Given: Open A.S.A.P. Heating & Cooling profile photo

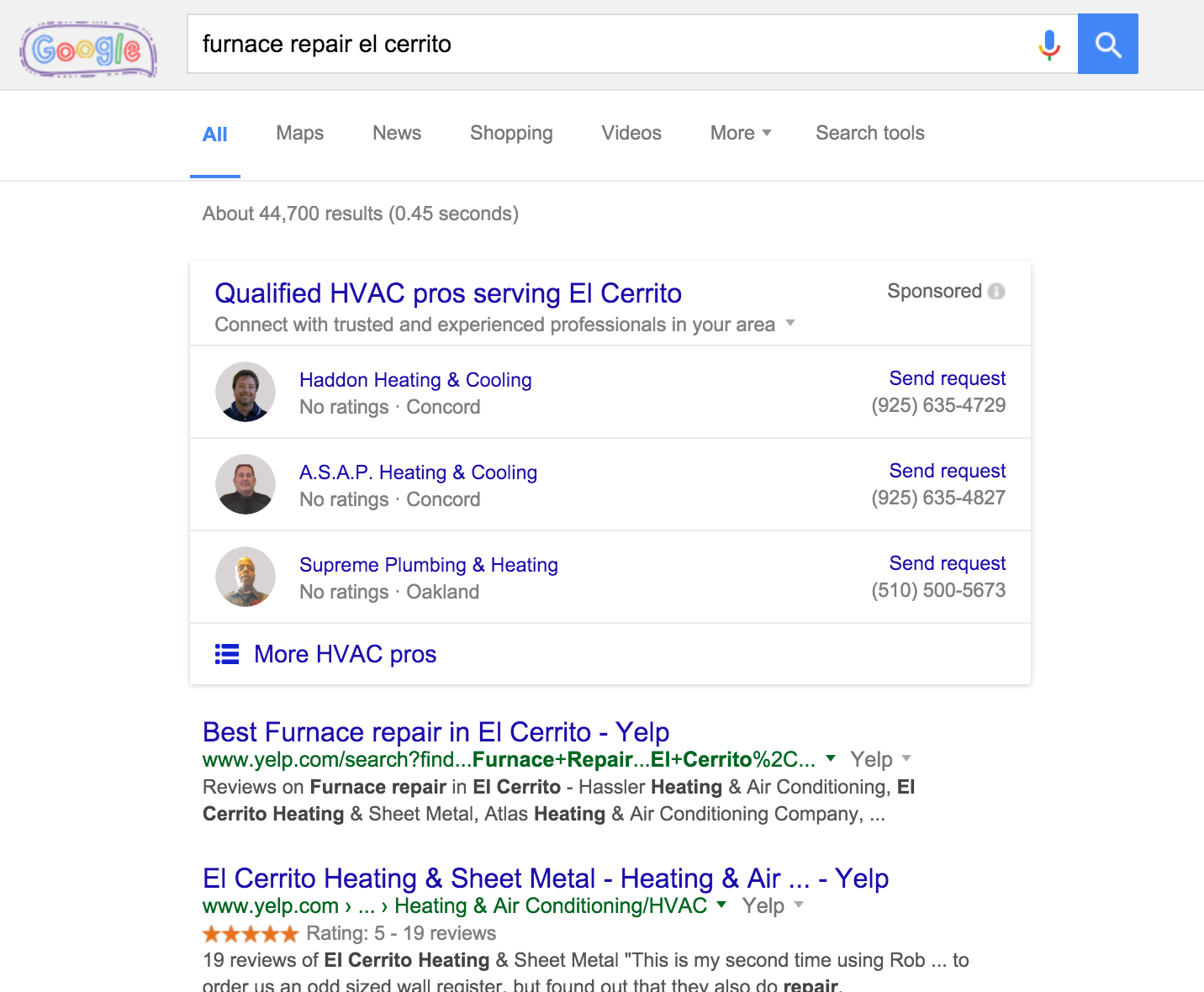Looking at the screenshot, I should (246, 484).
